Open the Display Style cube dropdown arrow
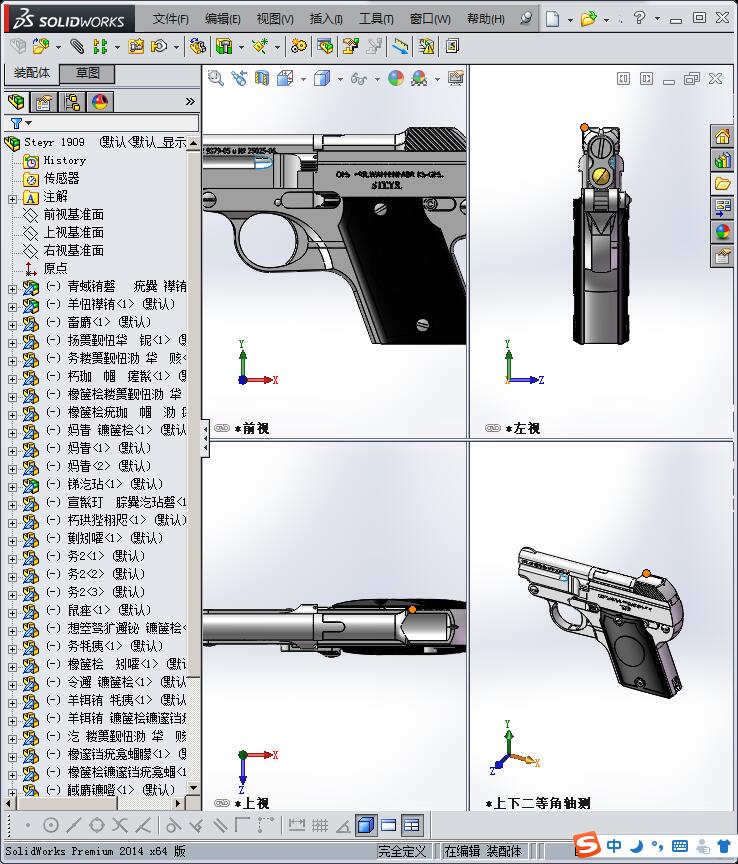Image resolution: width=738 pixels, height=864 pixels. pos(340,79)
